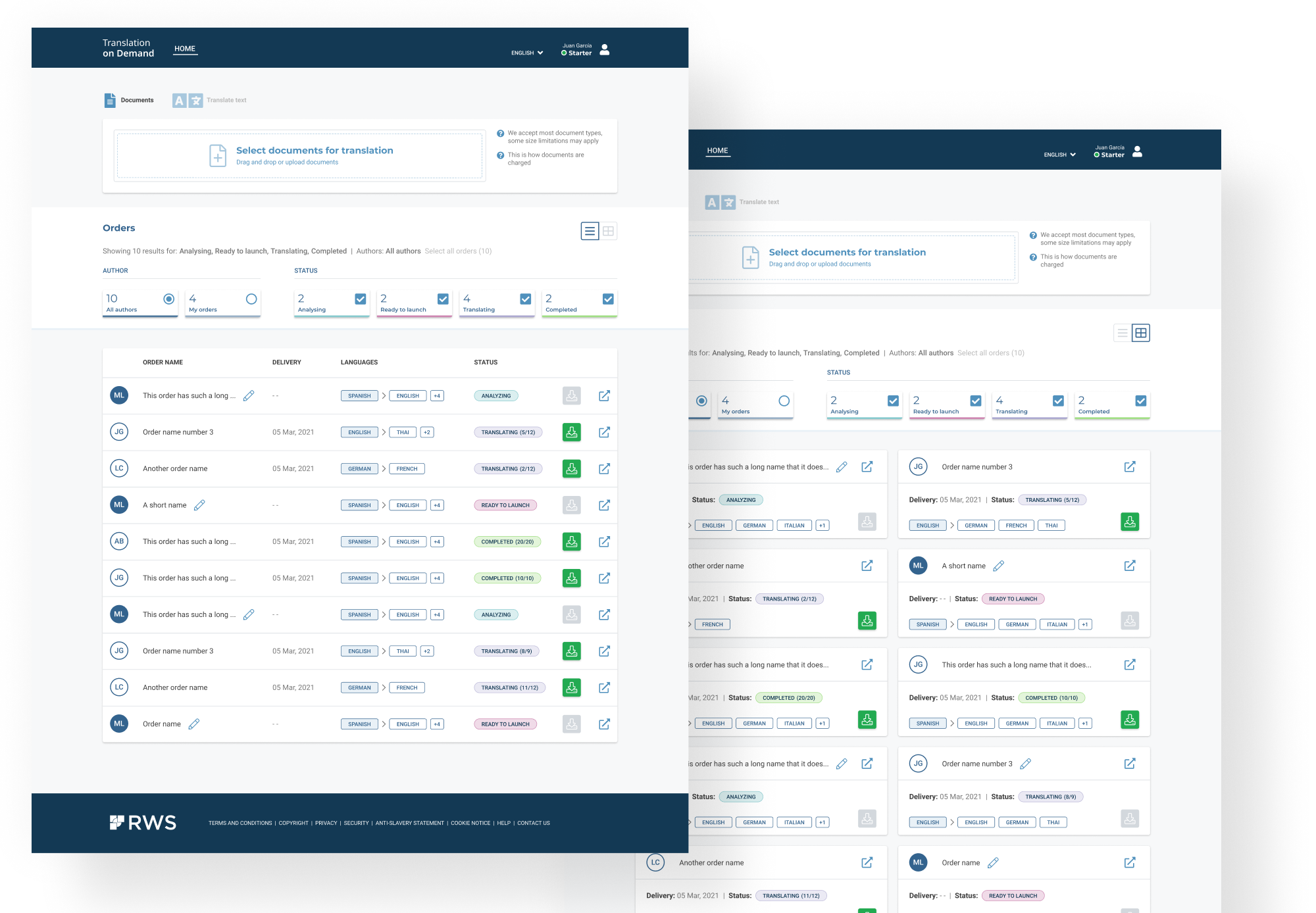
Task: Edit name of 'A short name' order in list
Action: [x=199, y=505]
